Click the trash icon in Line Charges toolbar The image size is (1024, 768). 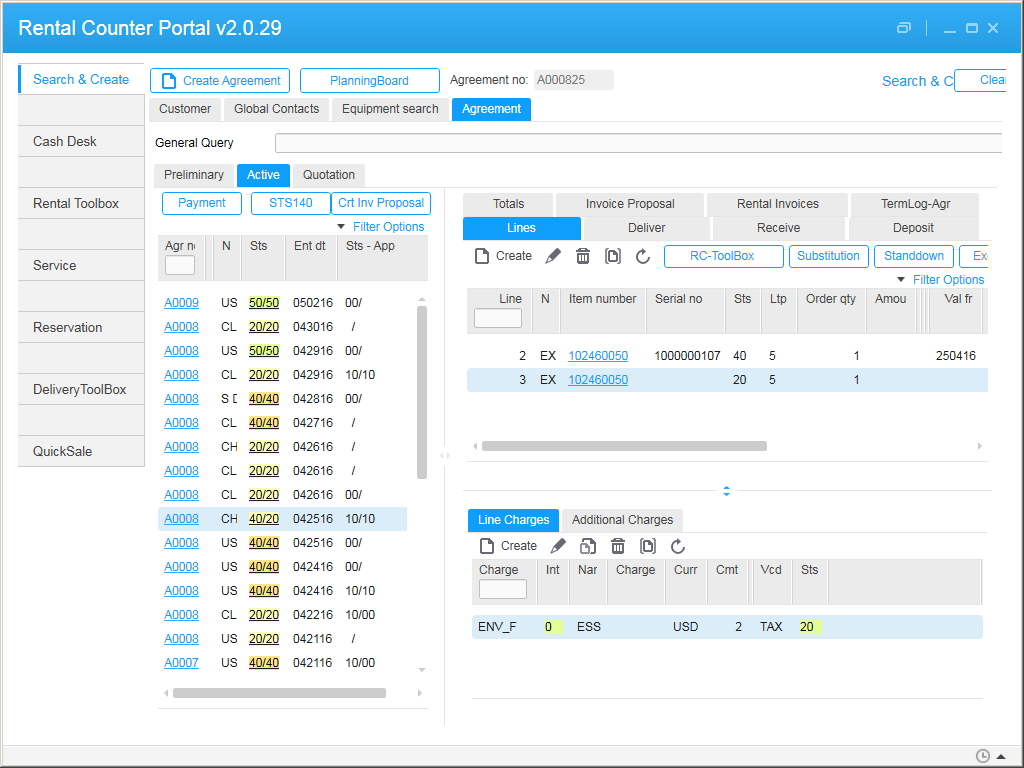coord(618,546)
